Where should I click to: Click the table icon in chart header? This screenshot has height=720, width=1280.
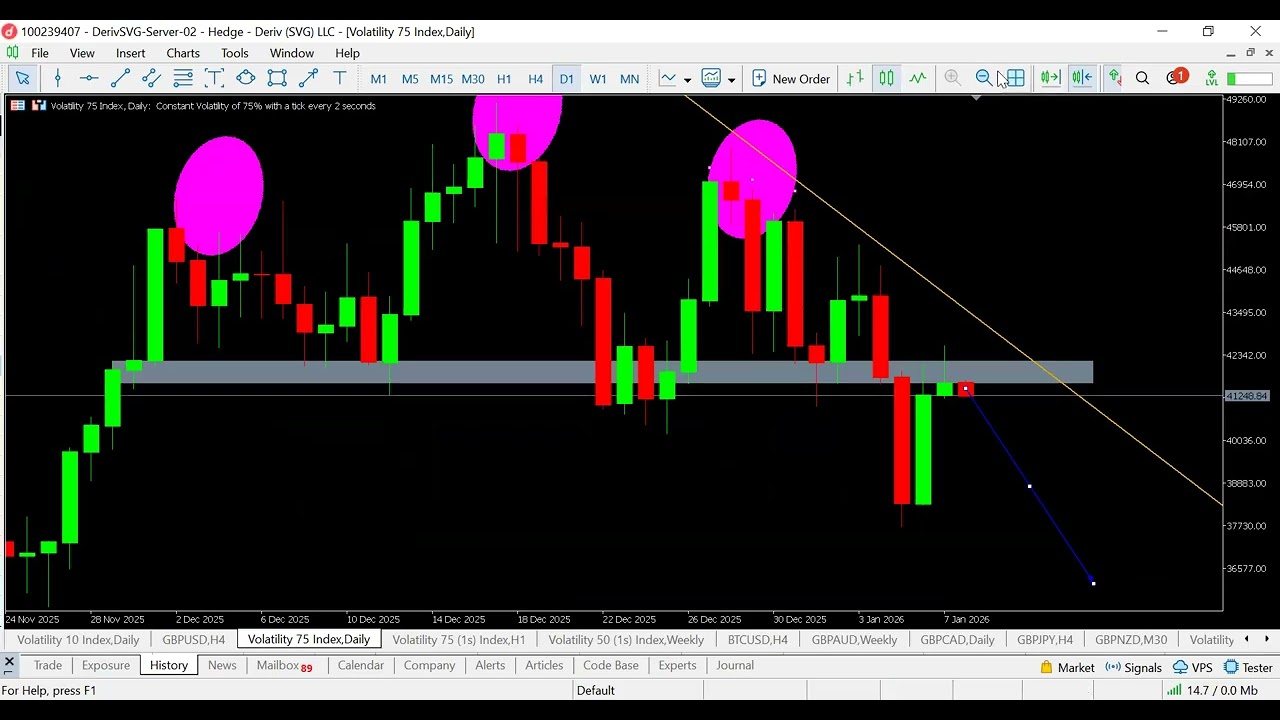(x=17, y=105)
